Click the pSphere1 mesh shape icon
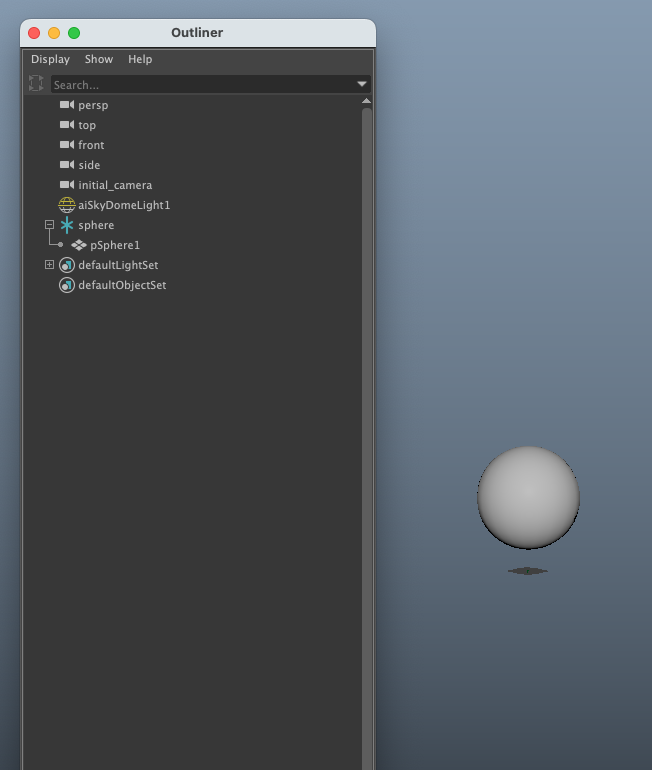Screen dimensions: 652x770 (x=79, y=245)
